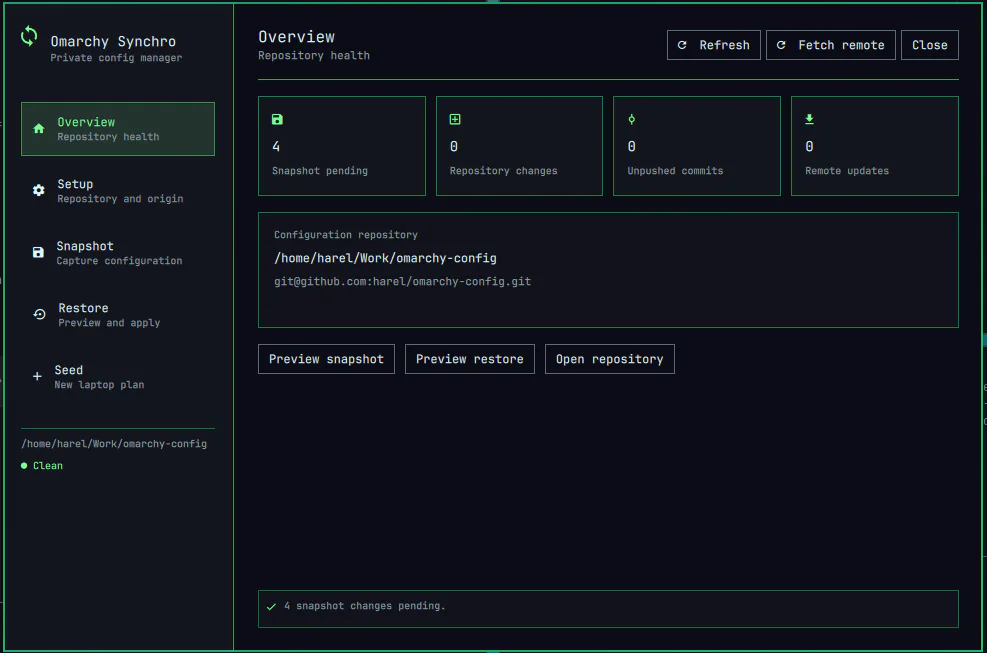Screen dimensions: 987x653
Task: Click the download icon in Remote updates card
Action: pyautogui.click(x=809, y=119)
